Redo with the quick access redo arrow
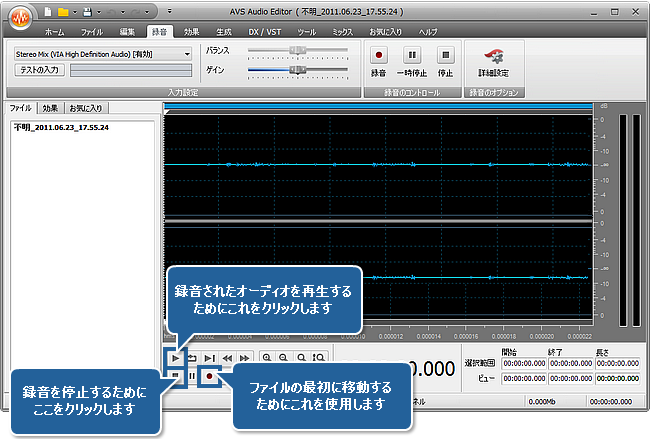The width and height of the screenshot is (650, 439). pos(135,12)
